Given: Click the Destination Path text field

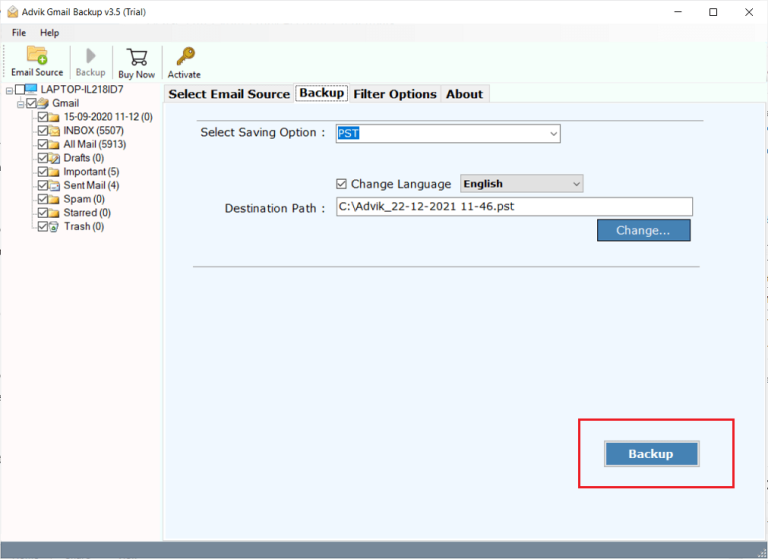Looking at the screenshot, I should coord(513,207).
